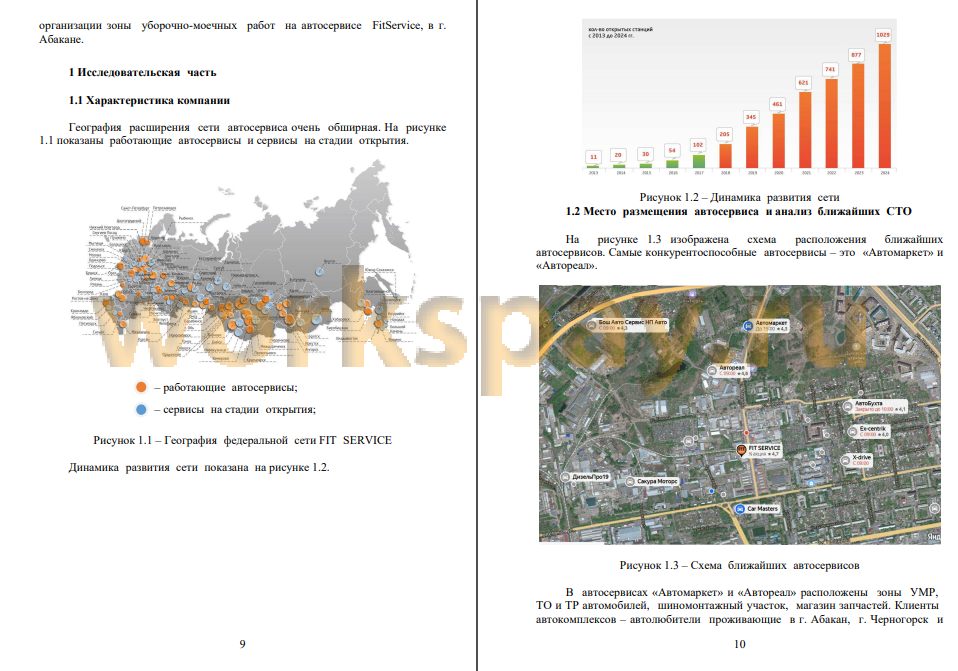Click the caption "Рисунок 1.1 – География федеральной сети"
The height and width of the screenshot is (671, 958).
pyautogui.click(x=243, y=440)
